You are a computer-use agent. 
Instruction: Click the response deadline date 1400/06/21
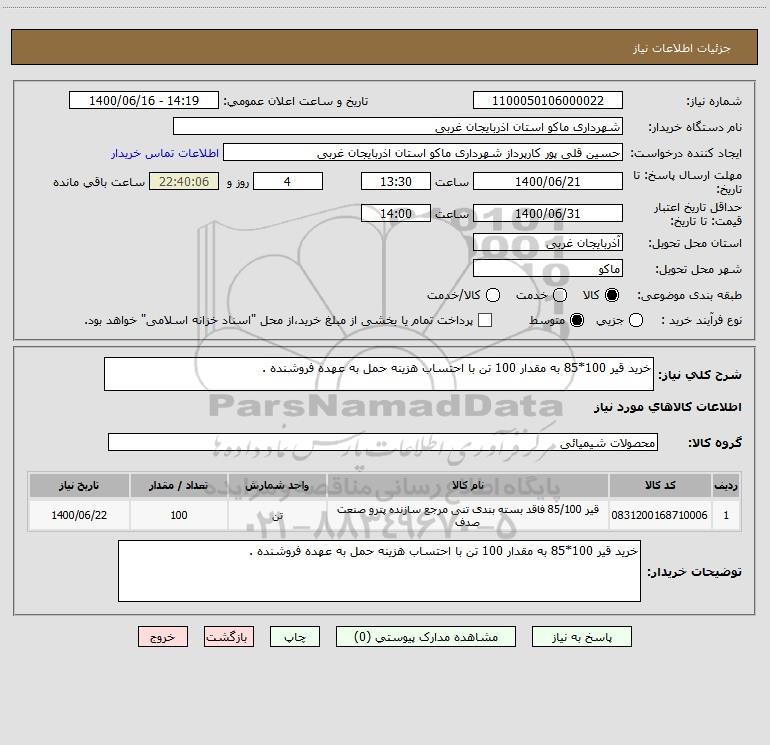coord(548,181)
